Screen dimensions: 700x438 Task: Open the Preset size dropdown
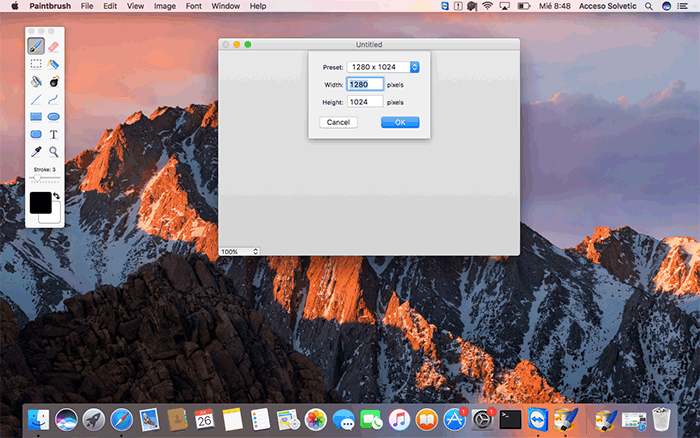383,67
